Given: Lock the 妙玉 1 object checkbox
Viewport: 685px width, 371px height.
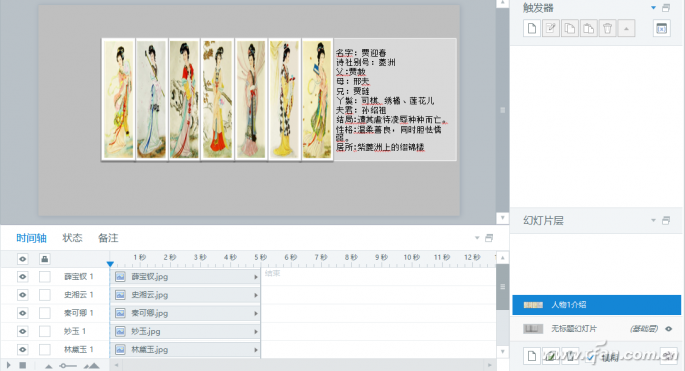Looking at the screenshot, I should pos(45,332).
